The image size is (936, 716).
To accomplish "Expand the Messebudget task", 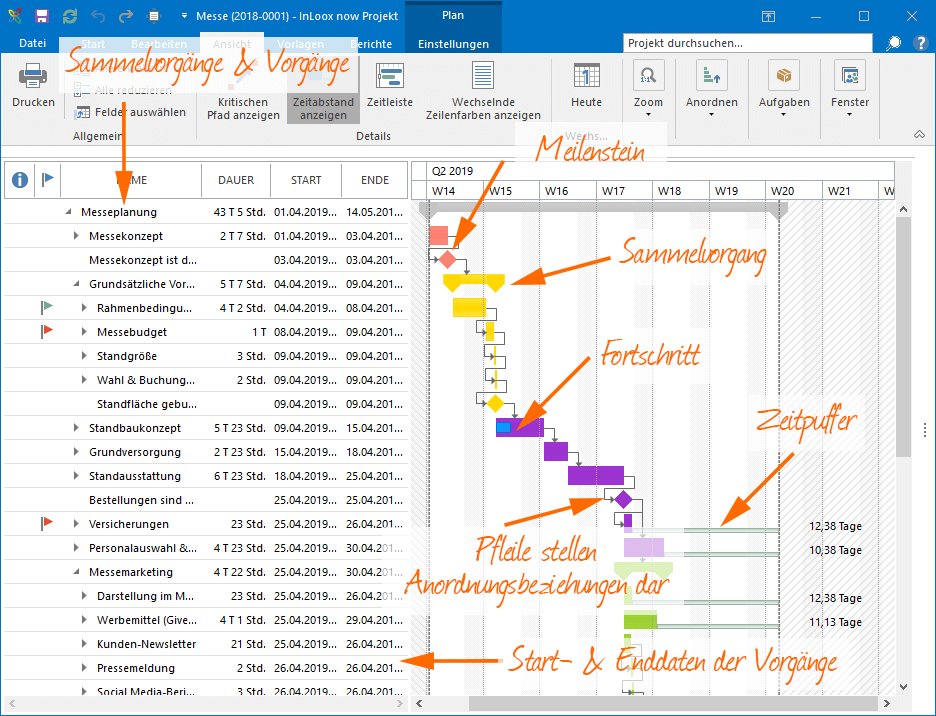I will coord(84,331).
